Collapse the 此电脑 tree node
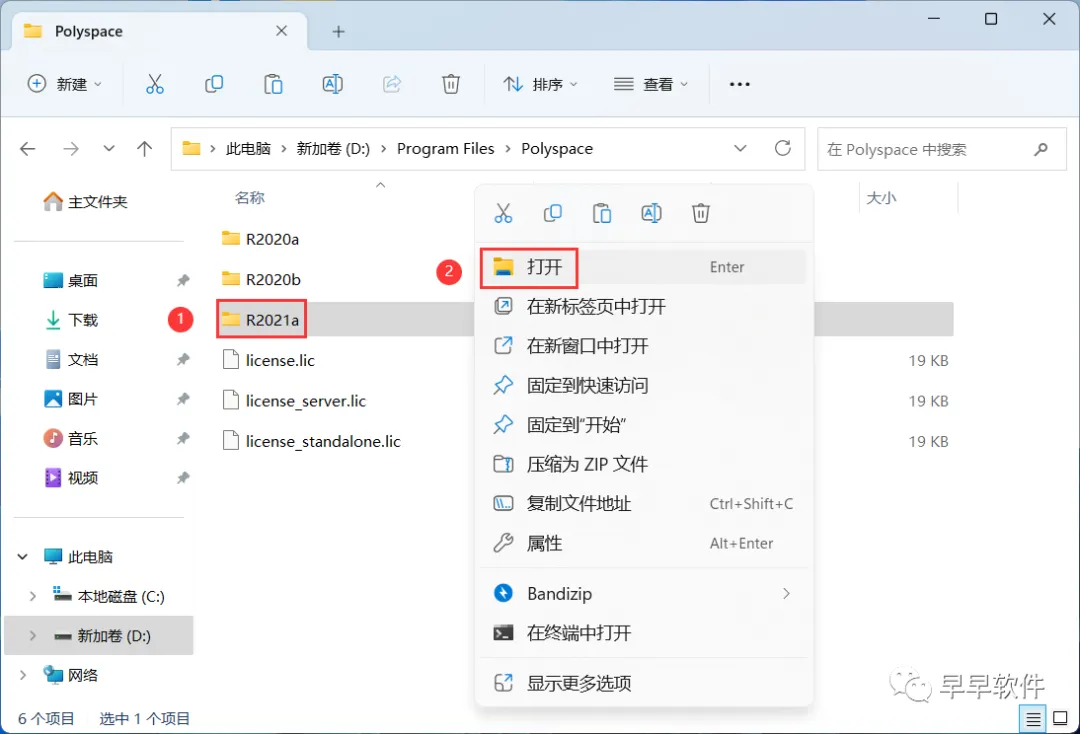Viewport: 1080px width, 734px height. point(23,557)
